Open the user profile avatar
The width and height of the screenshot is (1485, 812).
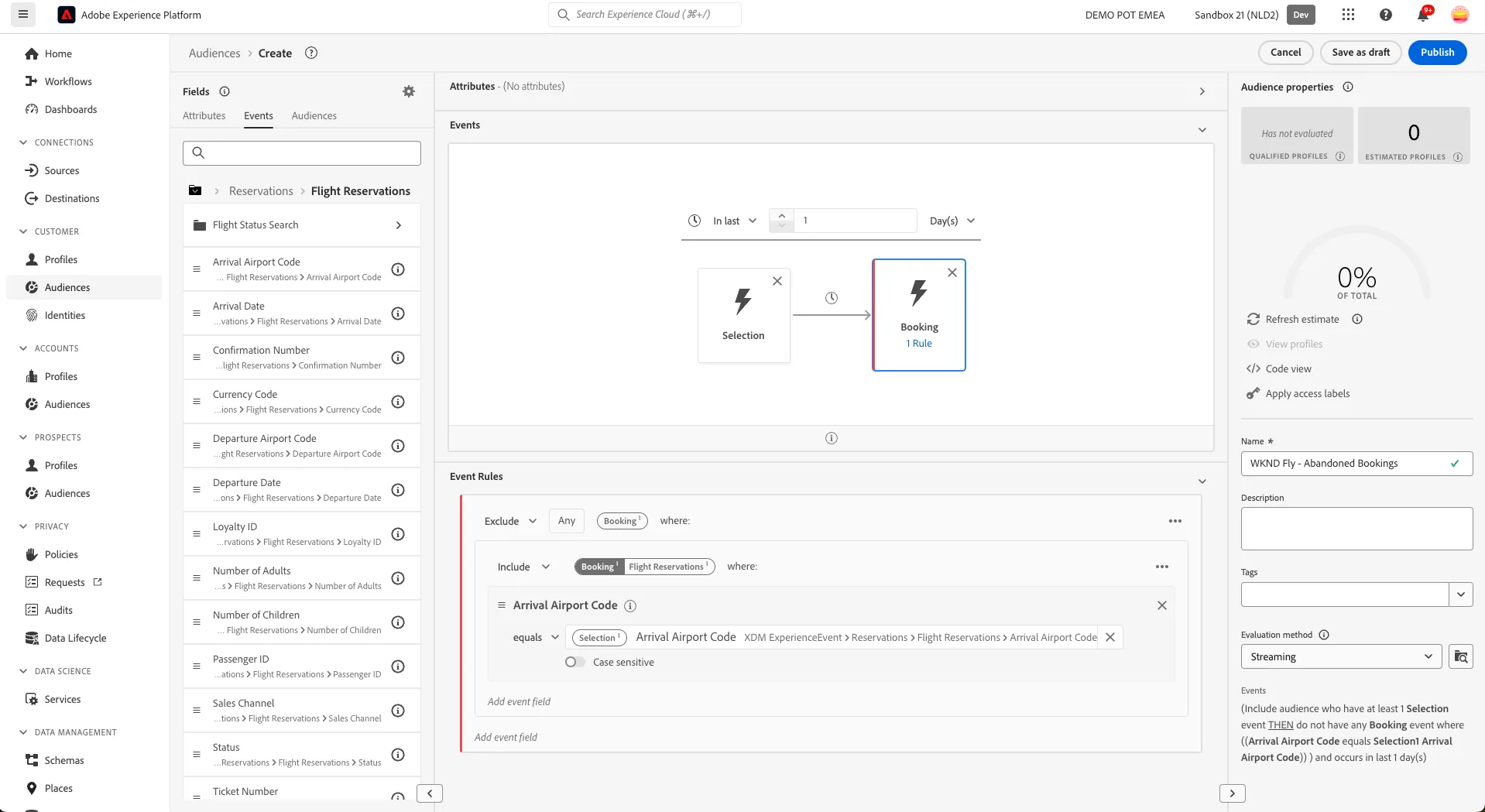coord(1459,15)
